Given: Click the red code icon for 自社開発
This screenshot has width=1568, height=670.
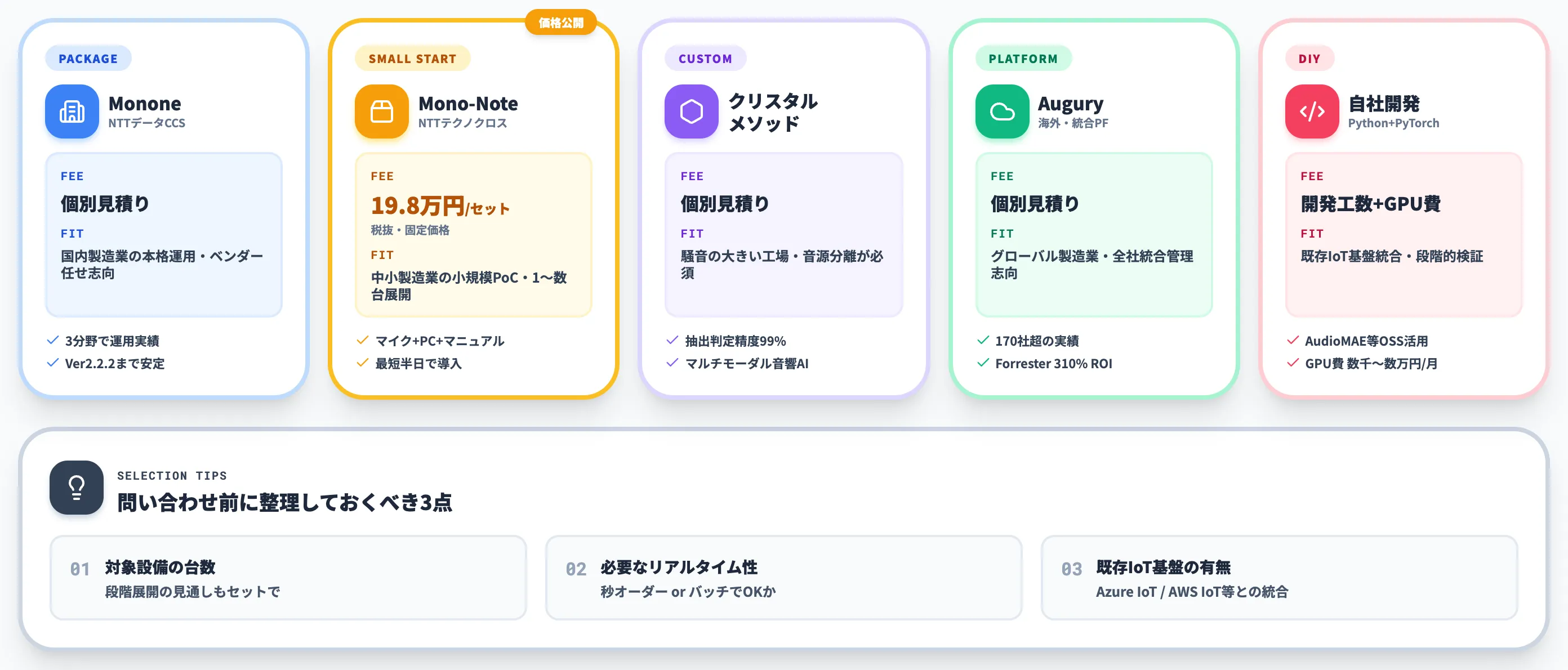Looking at the screenshot, I should tap(1312, 111).
